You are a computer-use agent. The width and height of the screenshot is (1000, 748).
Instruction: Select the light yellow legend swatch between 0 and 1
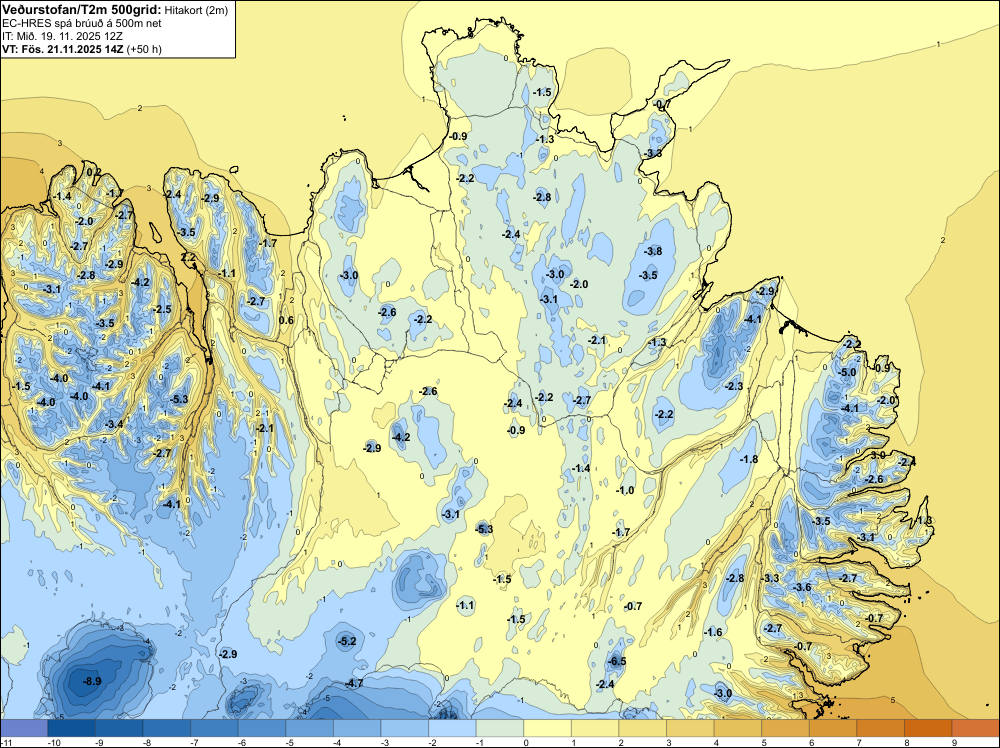coord(548,728)
